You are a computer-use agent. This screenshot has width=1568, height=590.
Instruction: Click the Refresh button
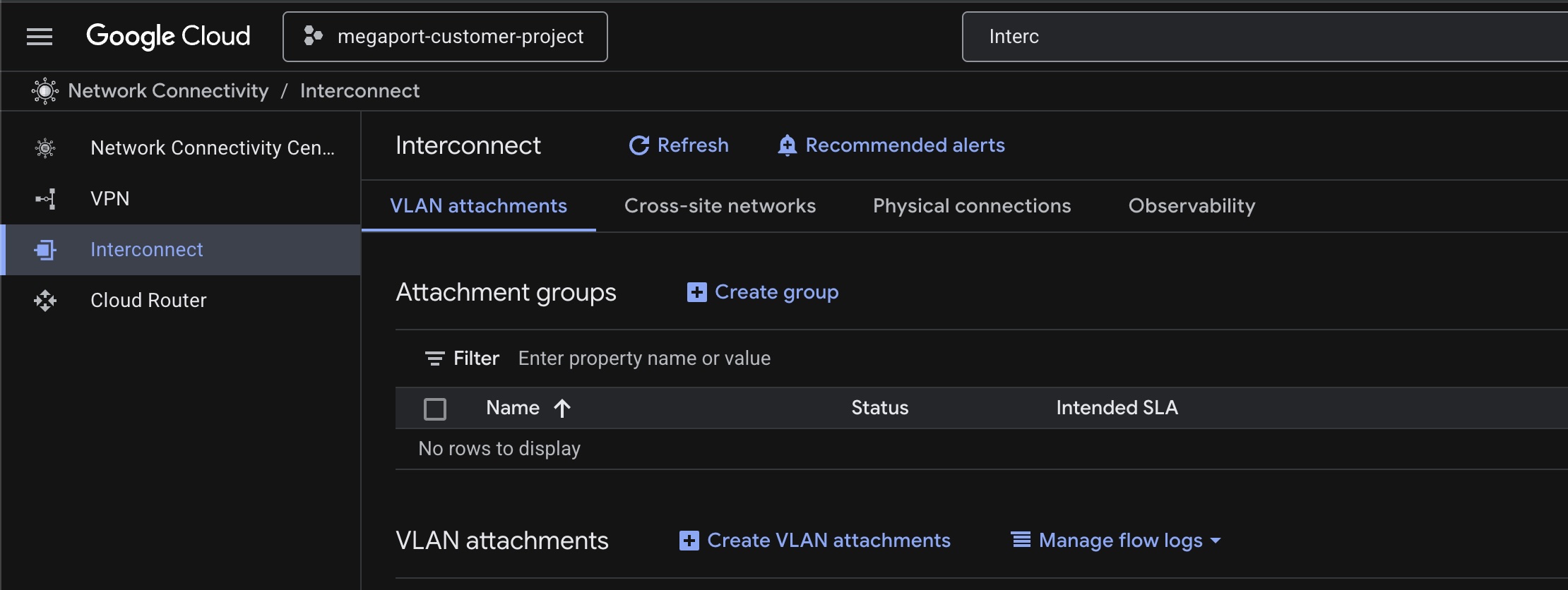click(679, 145)
